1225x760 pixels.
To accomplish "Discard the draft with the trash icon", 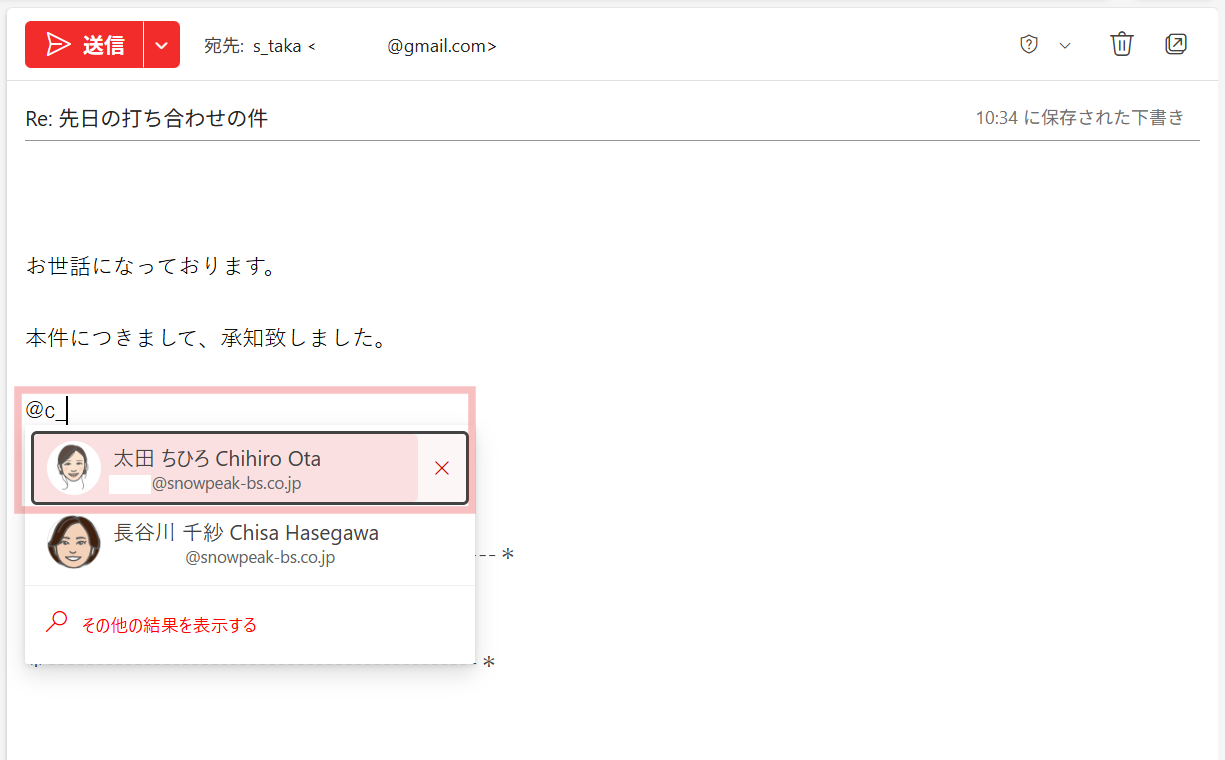I will (x=1122, y=45).
